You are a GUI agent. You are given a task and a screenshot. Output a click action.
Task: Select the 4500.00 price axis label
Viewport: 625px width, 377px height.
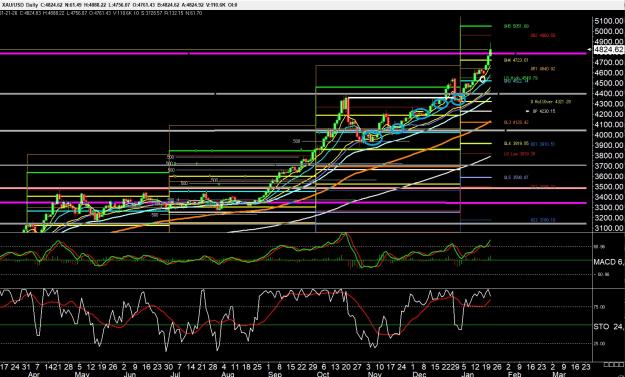coord(608,83)
